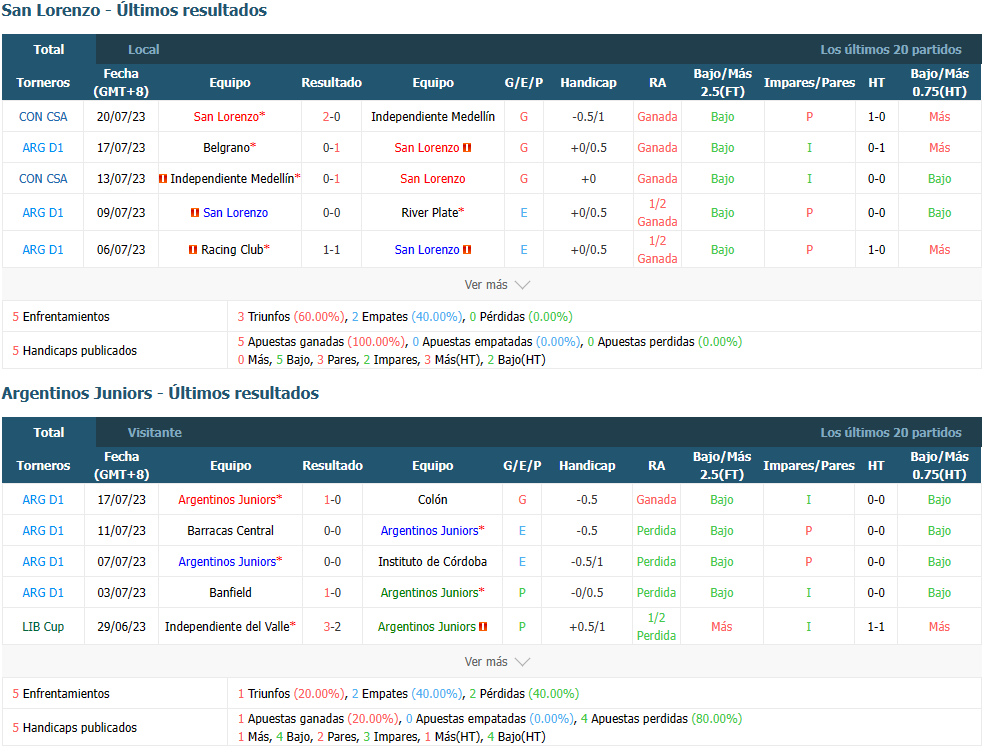Click 'Argentinos Juniors - Últimos resultados' heading

[161, 393]
